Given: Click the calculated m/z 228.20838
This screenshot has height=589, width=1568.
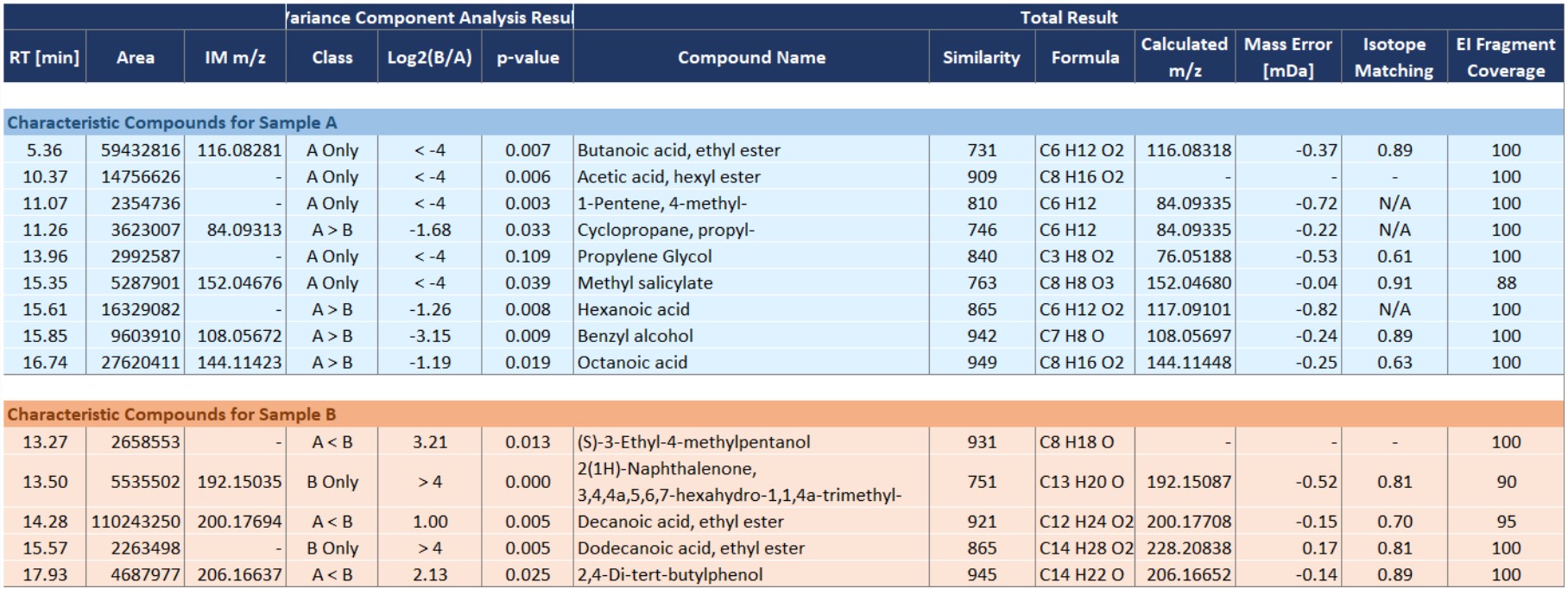Looking at the screenshot, I should tap(1189, 548).
